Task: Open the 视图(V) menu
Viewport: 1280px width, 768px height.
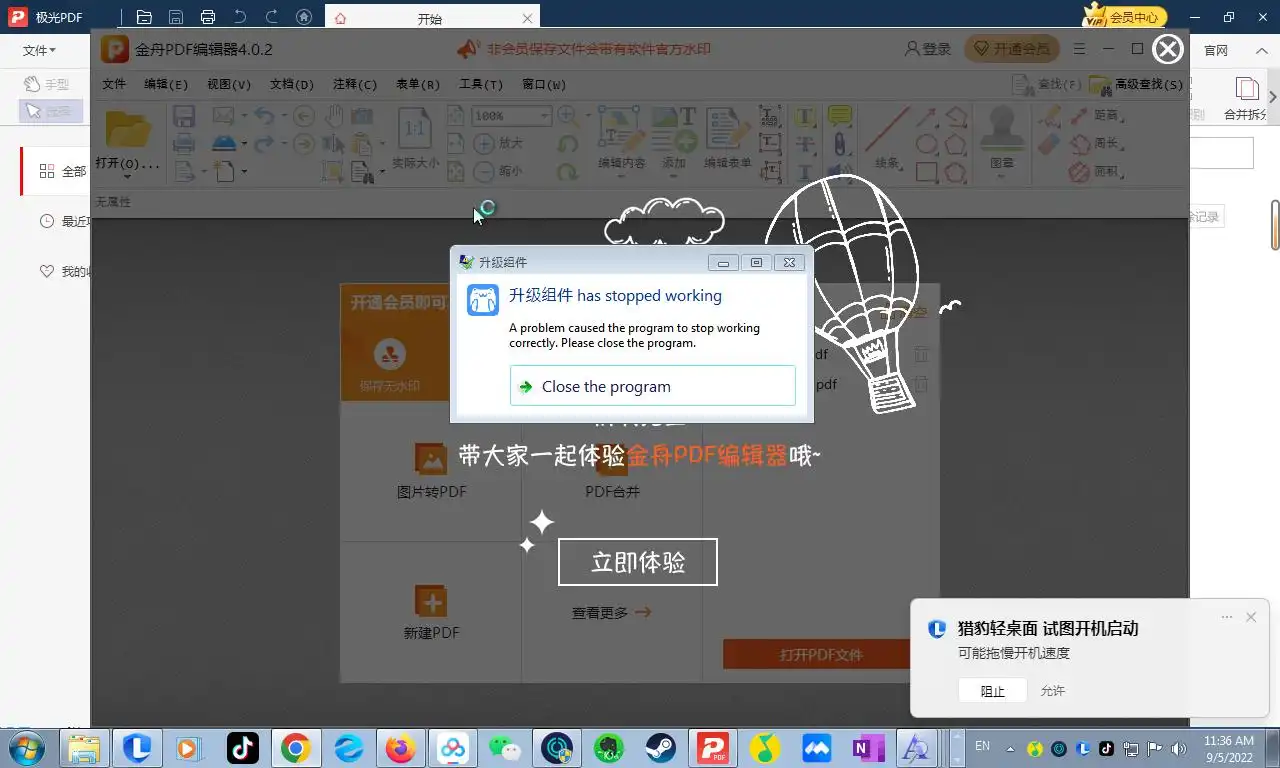Action: 229,84
